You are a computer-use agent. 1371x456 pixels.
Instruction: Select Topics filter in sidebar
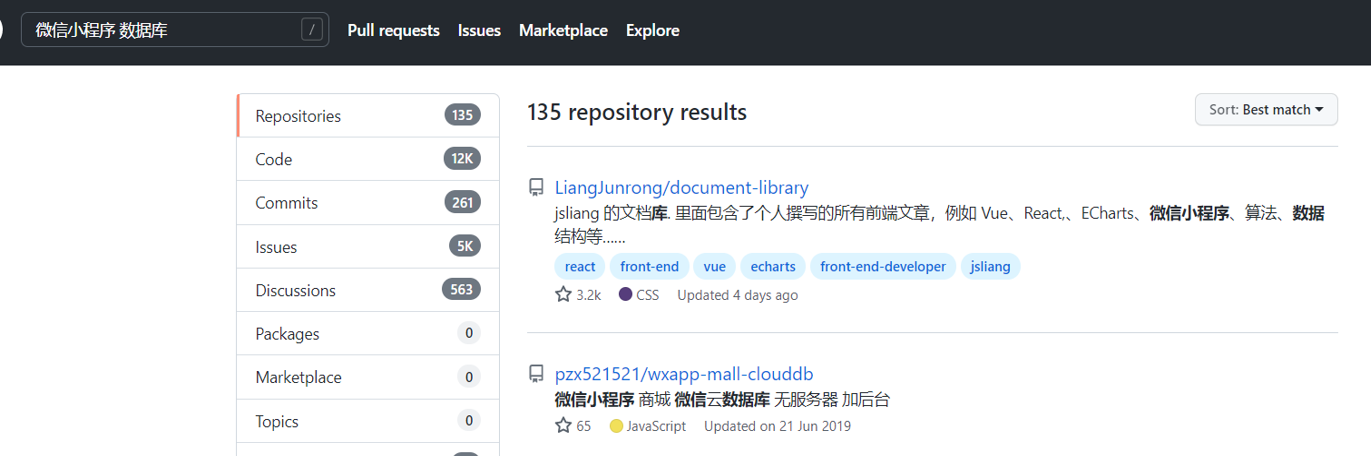[368, 421]
